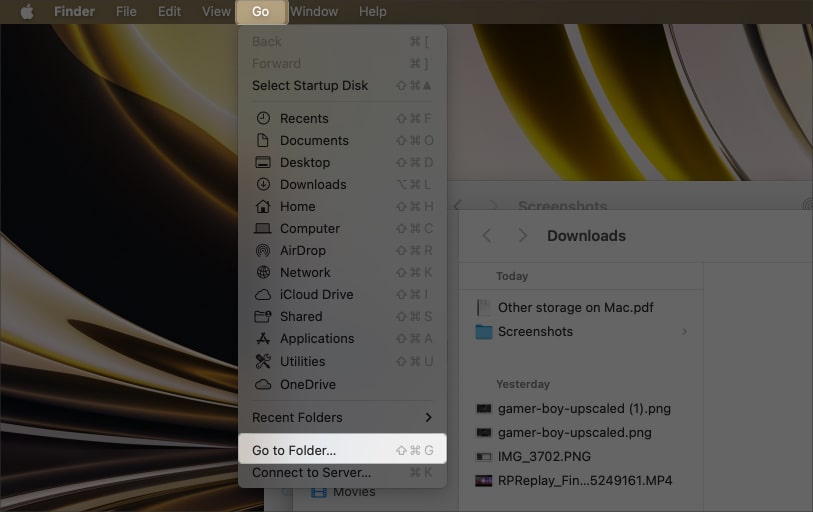Screen dimensions: 813x512
Task: Click the Downloads arrow icon in menu
Action: point(263,184)
